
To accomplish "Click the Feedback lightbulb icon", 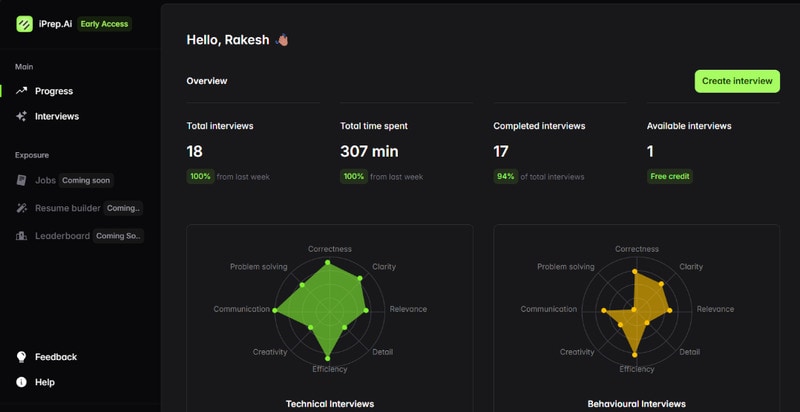I will (x=21, y=357).
